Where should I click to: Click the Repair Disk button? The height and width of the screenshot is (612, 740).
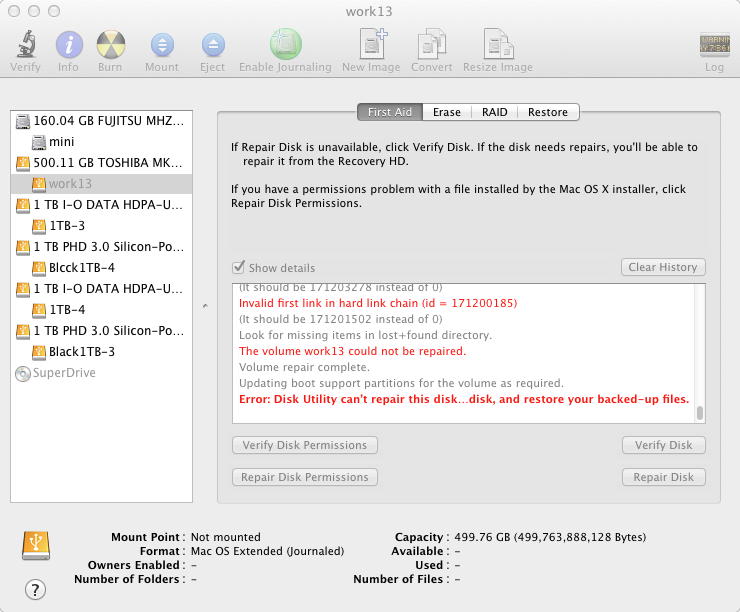coord(664,477)
